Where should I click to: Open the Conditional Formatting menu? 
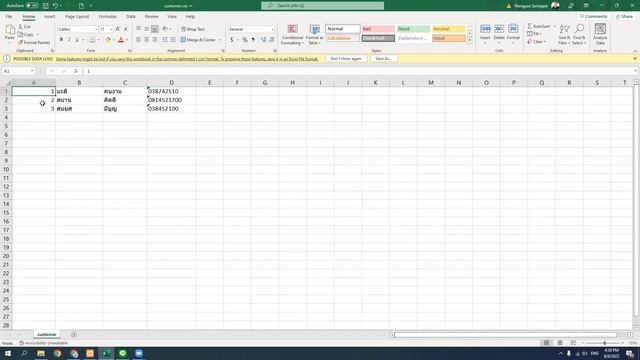[x=292, y=34]
